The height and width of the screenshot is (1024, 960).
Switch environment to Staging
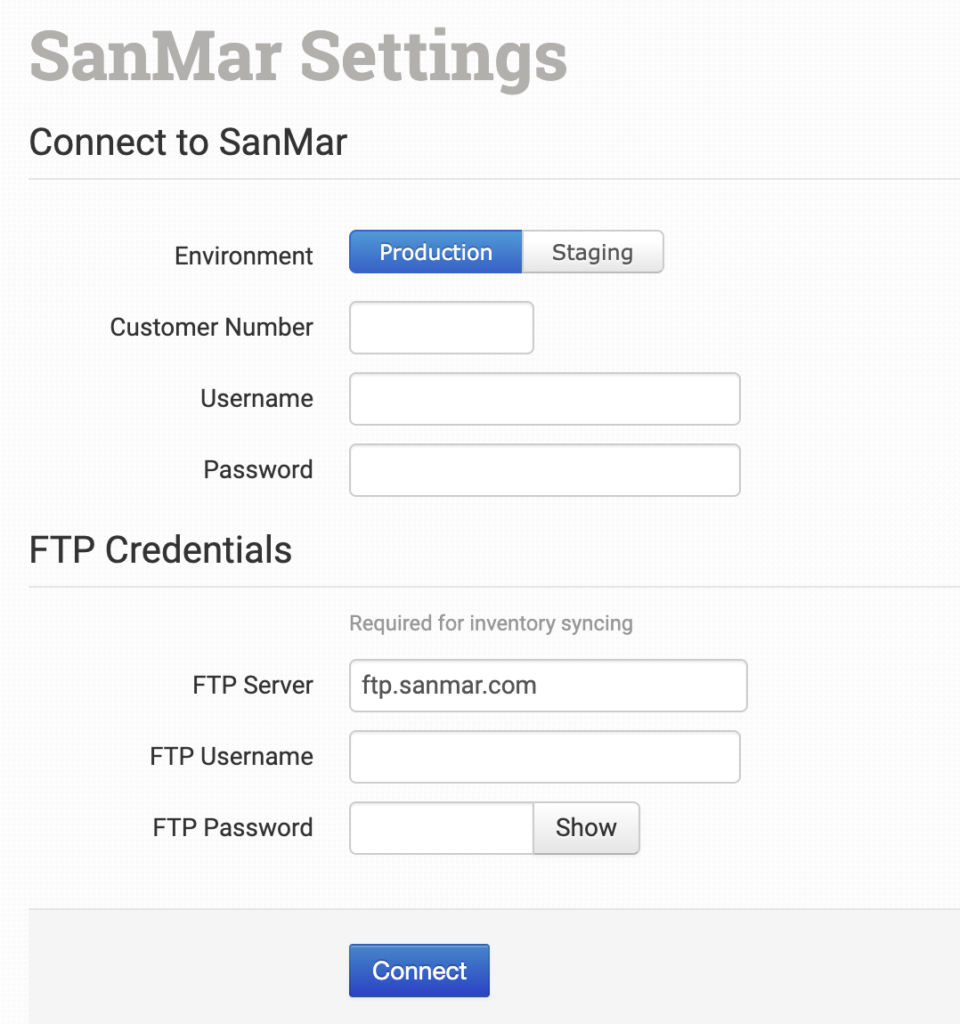[x=592, y=252]
